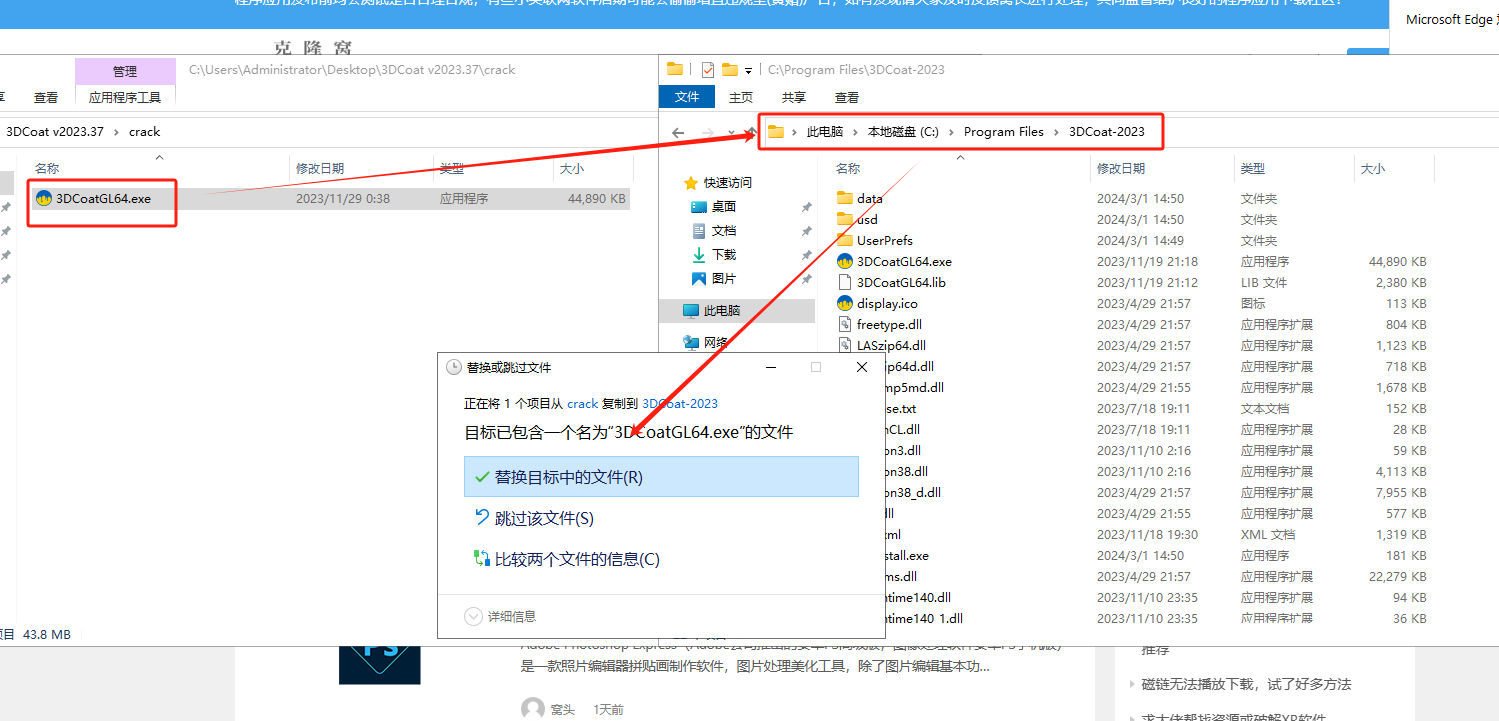Sort by Size (大小) column in the crack window

(572, 169)
